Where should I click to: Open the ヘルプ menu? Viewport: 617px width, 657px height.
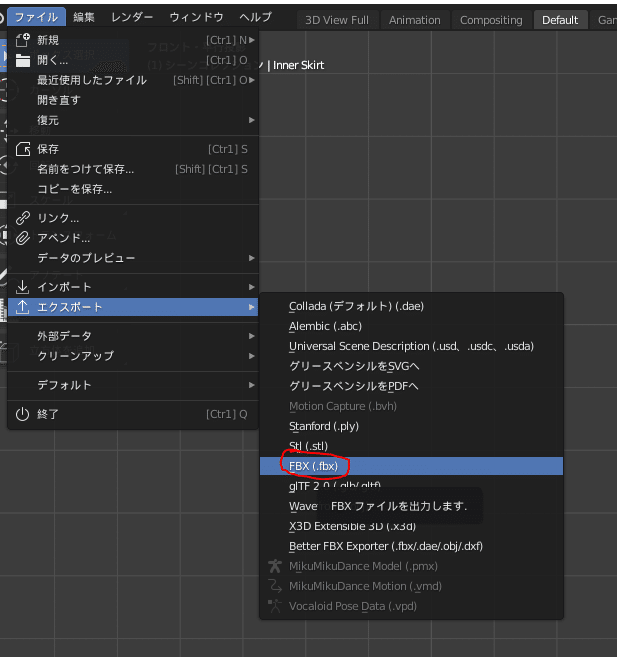[256, 17]
